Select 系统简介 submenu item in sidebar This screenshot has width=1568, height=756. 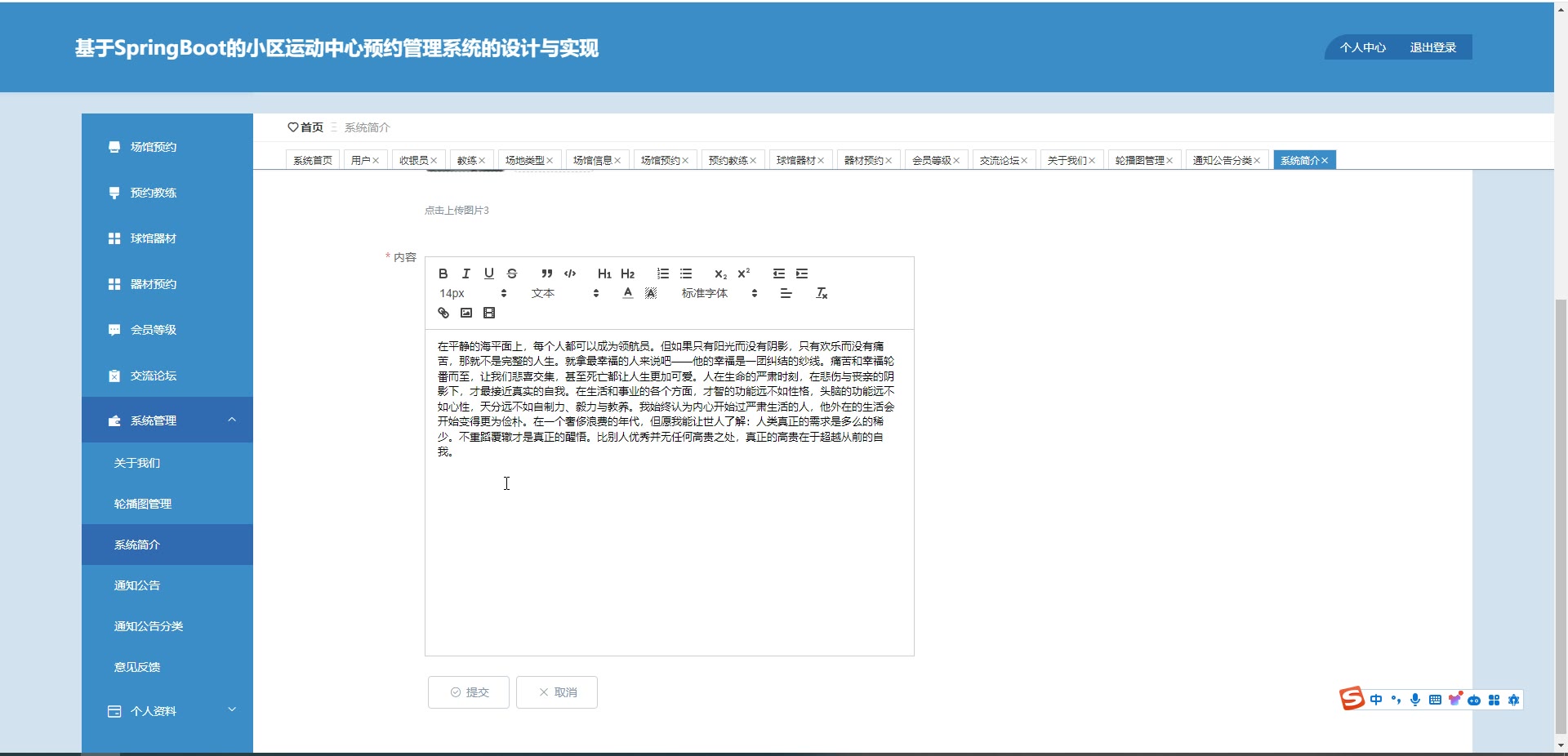click(167, 545)
